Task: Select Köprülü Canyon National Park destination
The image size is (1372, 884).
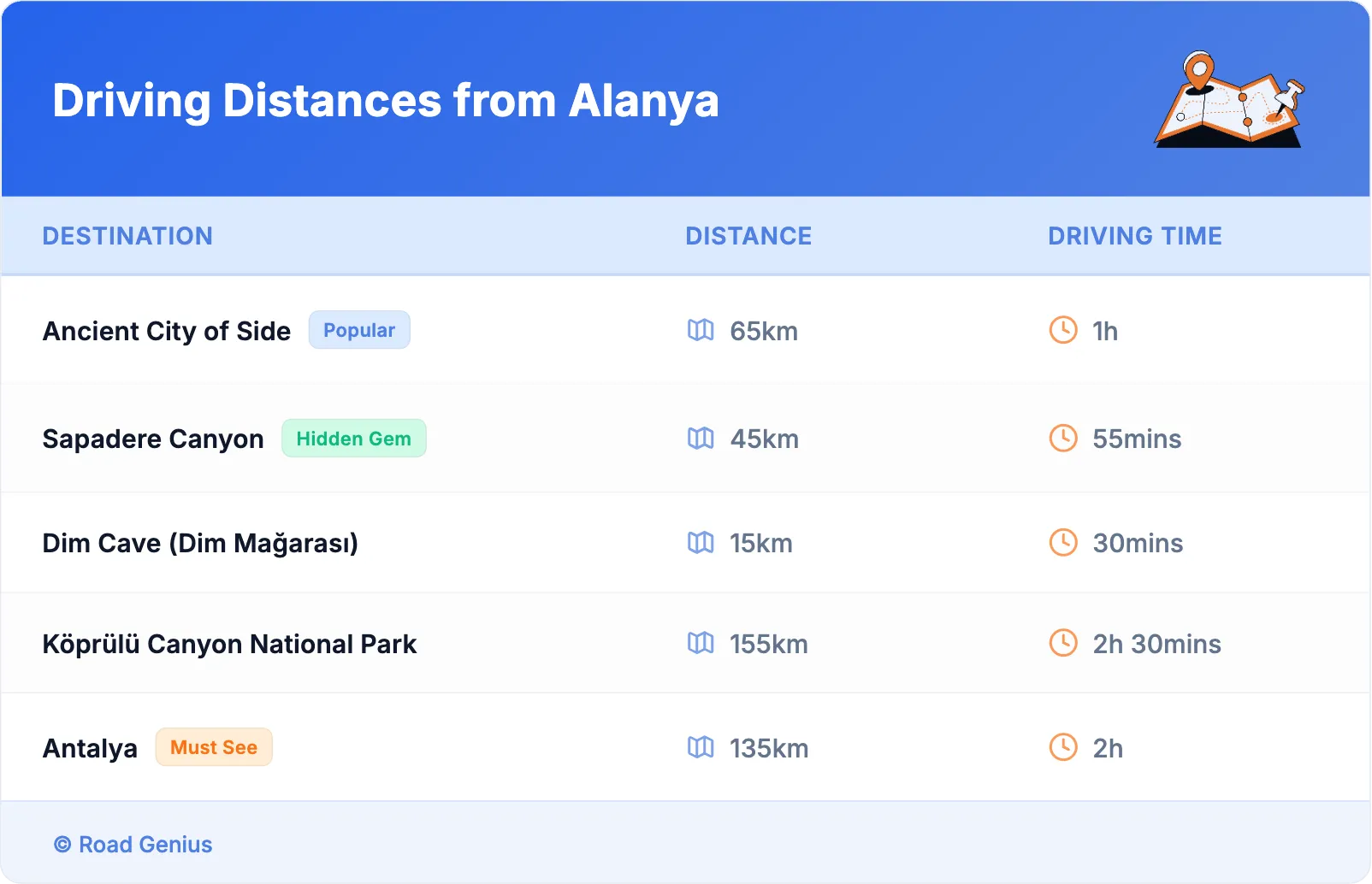Action: (x=229, y=644)
